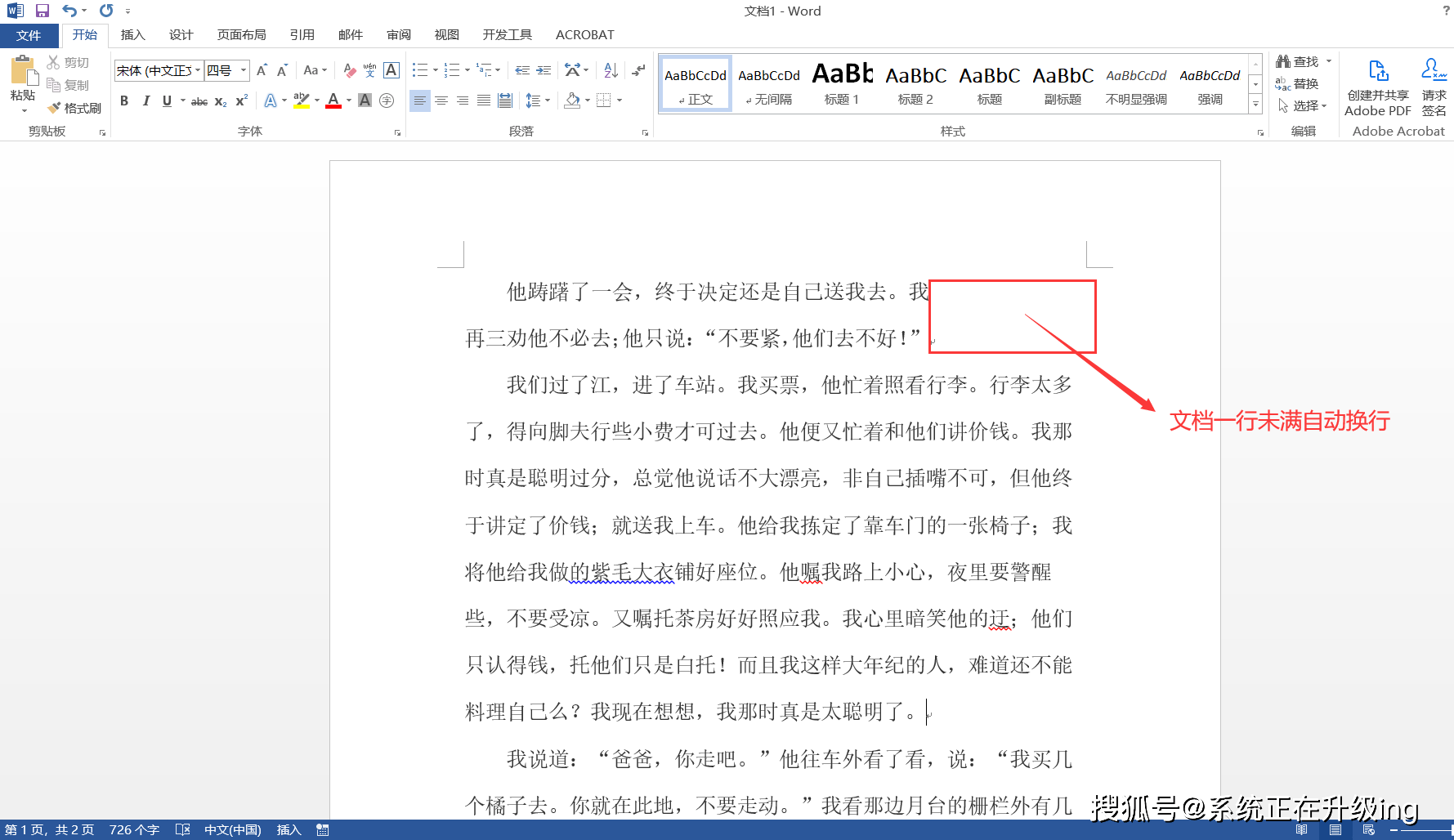Open the Font dialog launcher
1454x840 pixels.
pos(398,132)
